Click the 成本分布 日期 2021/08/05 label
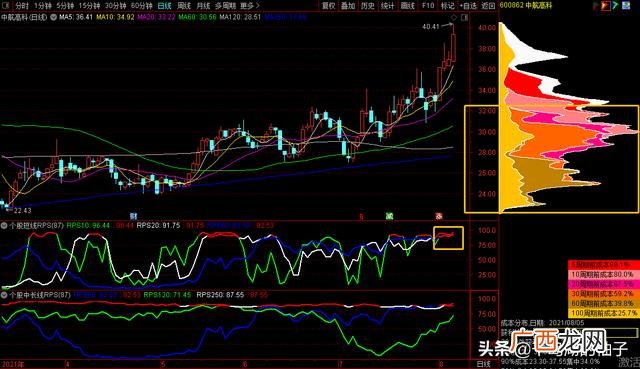The height and width of the screenshot is (369, 640). (542, 323)
